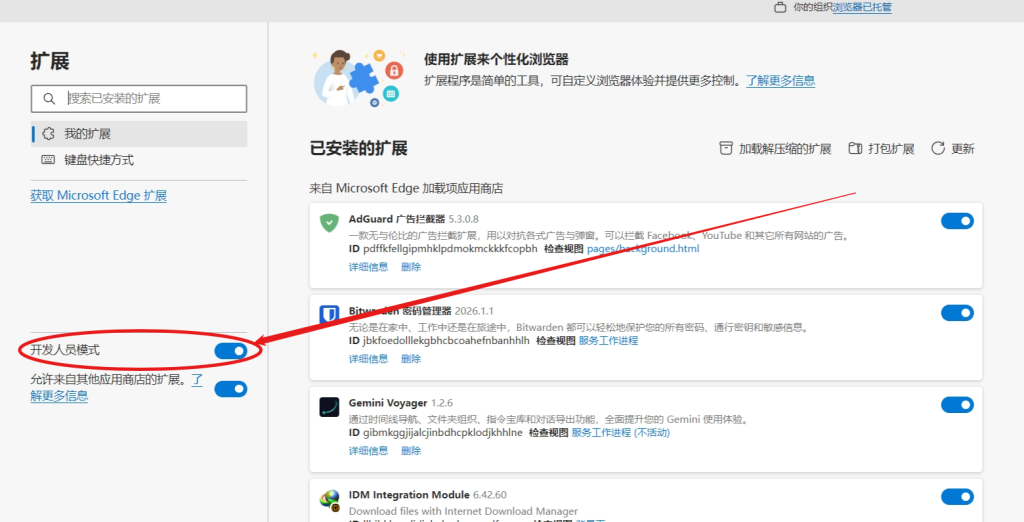1024x522 pixels.
Task: Disable the Gemini Voyager toggle
Action: click(957, 405)
